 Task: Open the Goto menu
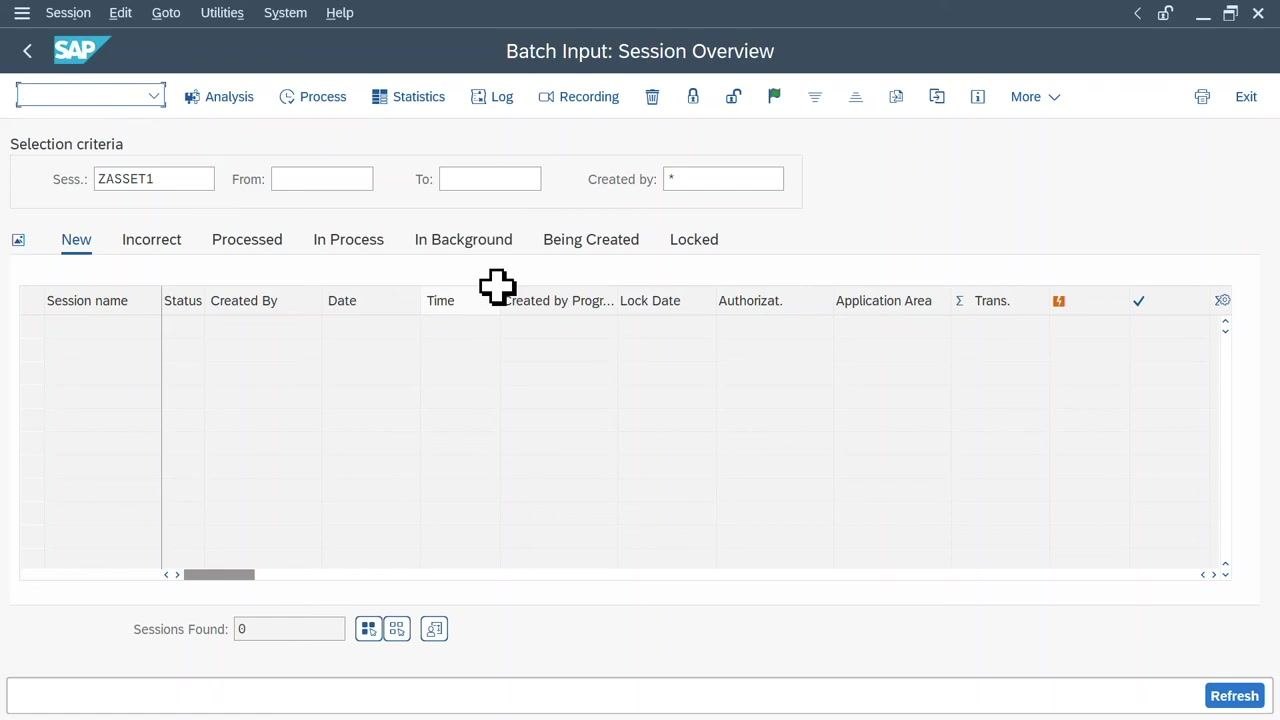tap(166, 13)
